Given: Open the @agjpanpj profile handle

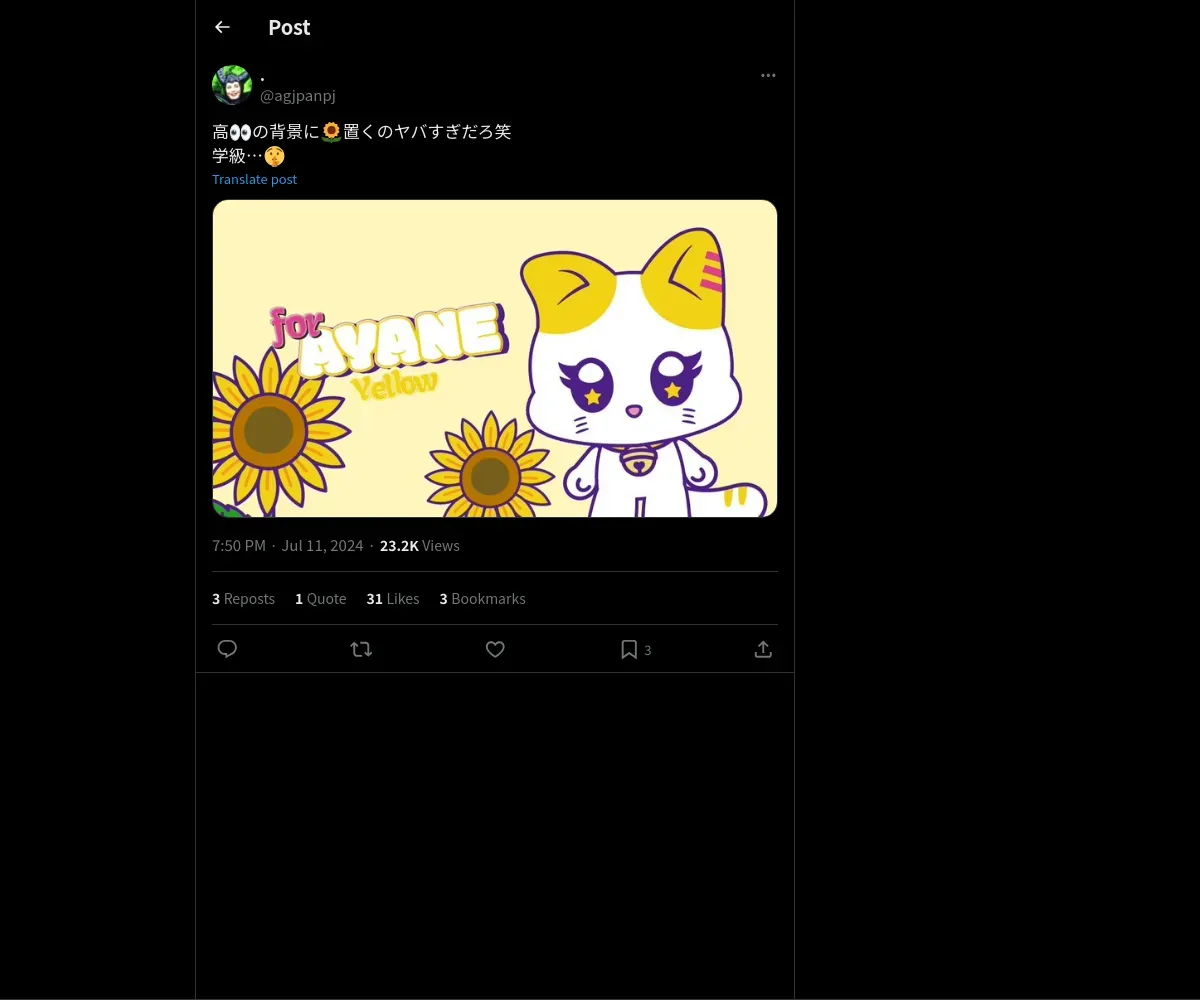Looking at the screenshot, I should click(x=297, y=96).
